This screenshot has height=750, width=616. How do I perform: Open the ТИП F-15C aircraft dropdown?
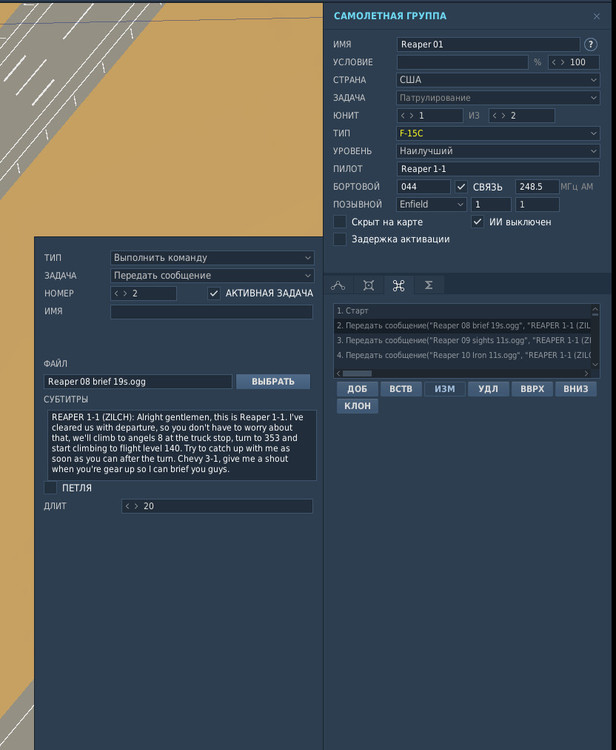498,133
